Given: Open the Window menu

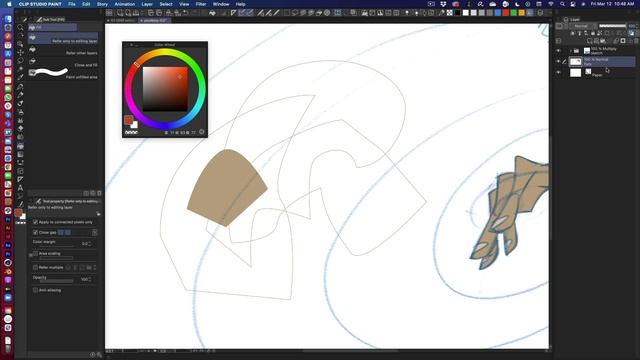Looking at the screenshot, I should click(221, 4).
